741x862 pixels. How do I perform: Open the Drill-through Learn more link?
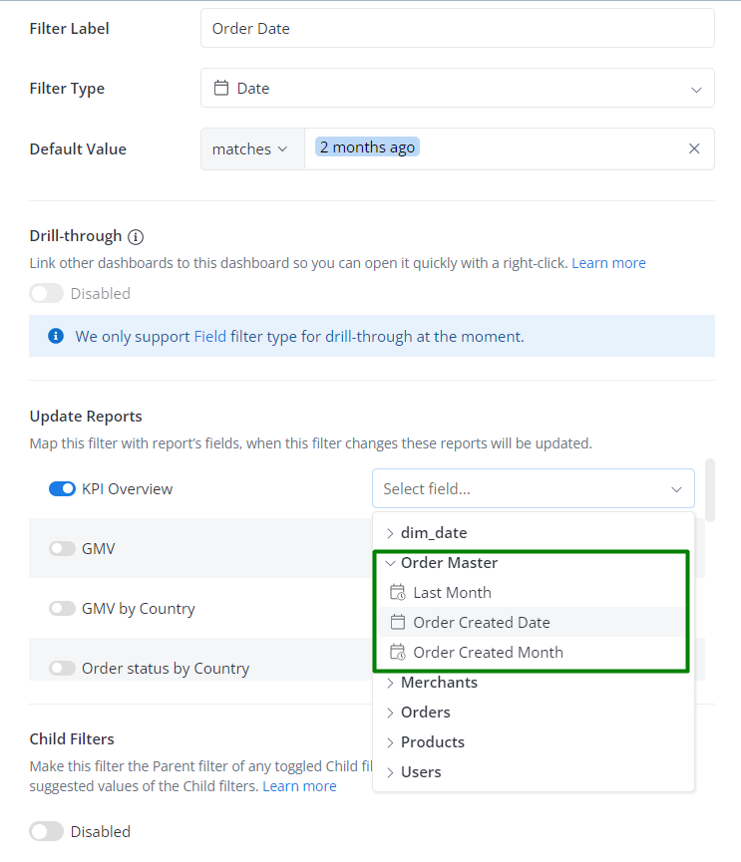click(609, 263)
